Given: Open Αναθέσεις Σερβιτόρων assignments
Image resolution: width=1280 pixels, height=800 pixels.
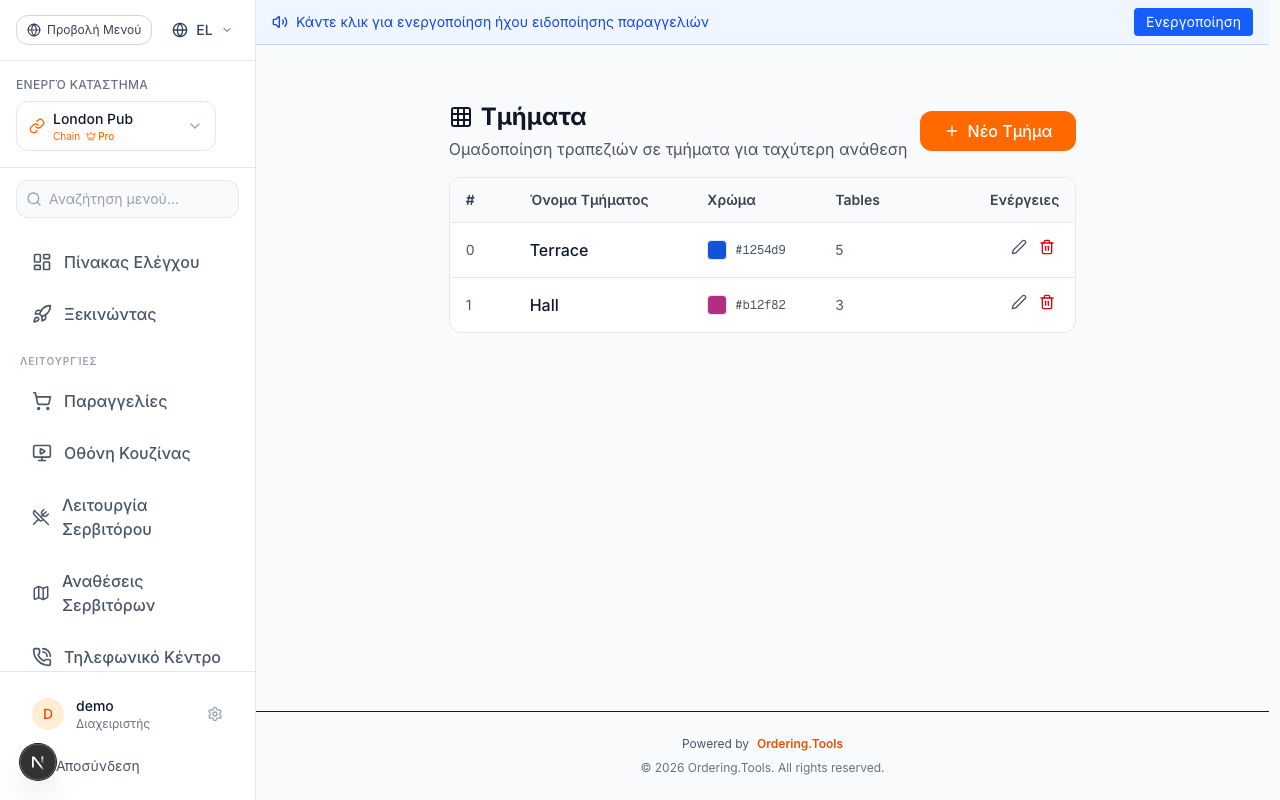Looking at the screenshot, I should point(127,593).
